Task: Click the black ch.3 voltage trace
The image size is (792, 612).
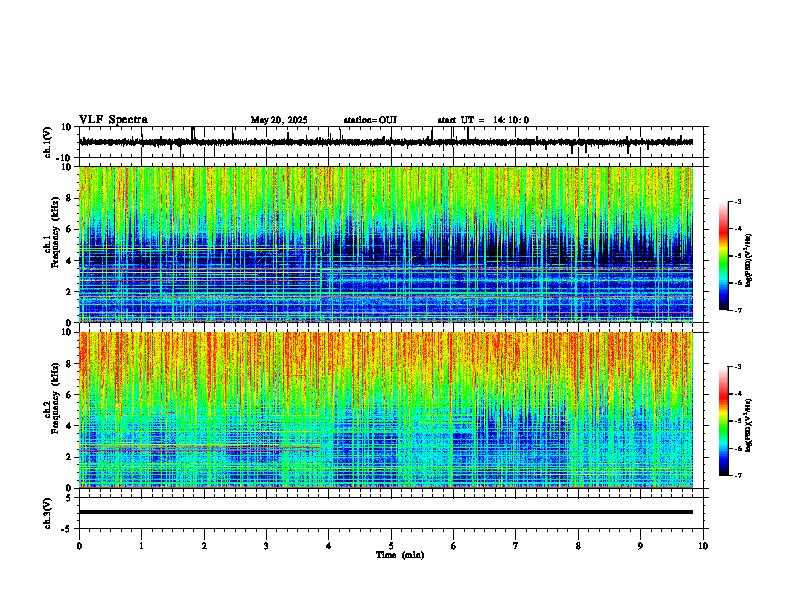Action: click(x=386, y=512)
